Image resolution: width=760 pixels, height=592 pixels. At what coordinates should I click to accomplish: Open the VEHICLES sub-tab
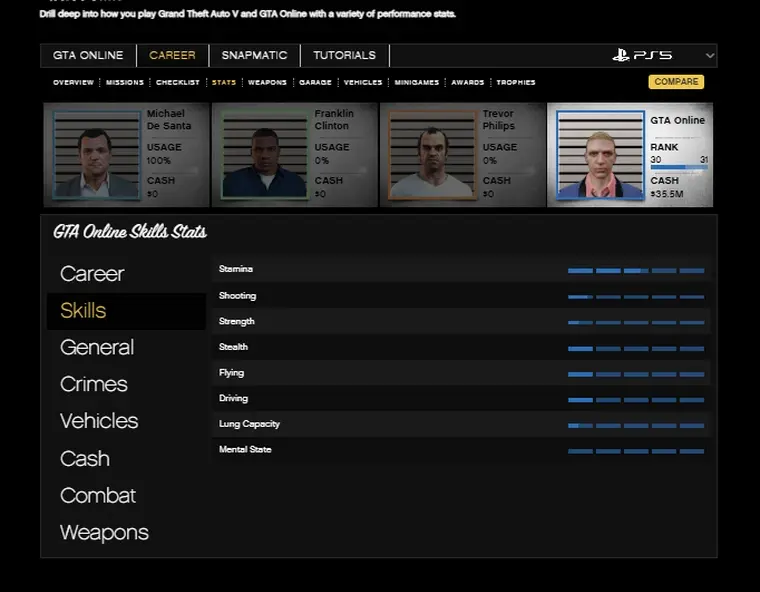[x=363, y=82]
